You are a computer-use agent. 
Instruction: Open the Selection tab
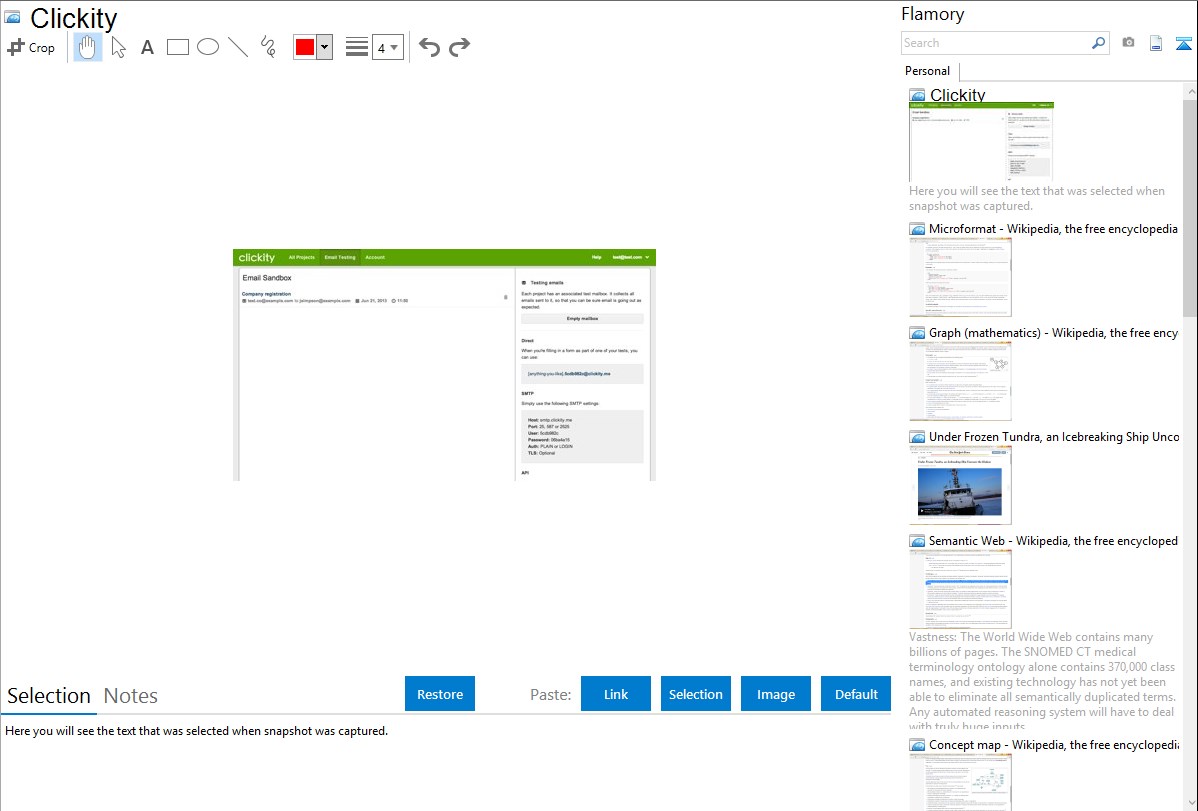49,696
